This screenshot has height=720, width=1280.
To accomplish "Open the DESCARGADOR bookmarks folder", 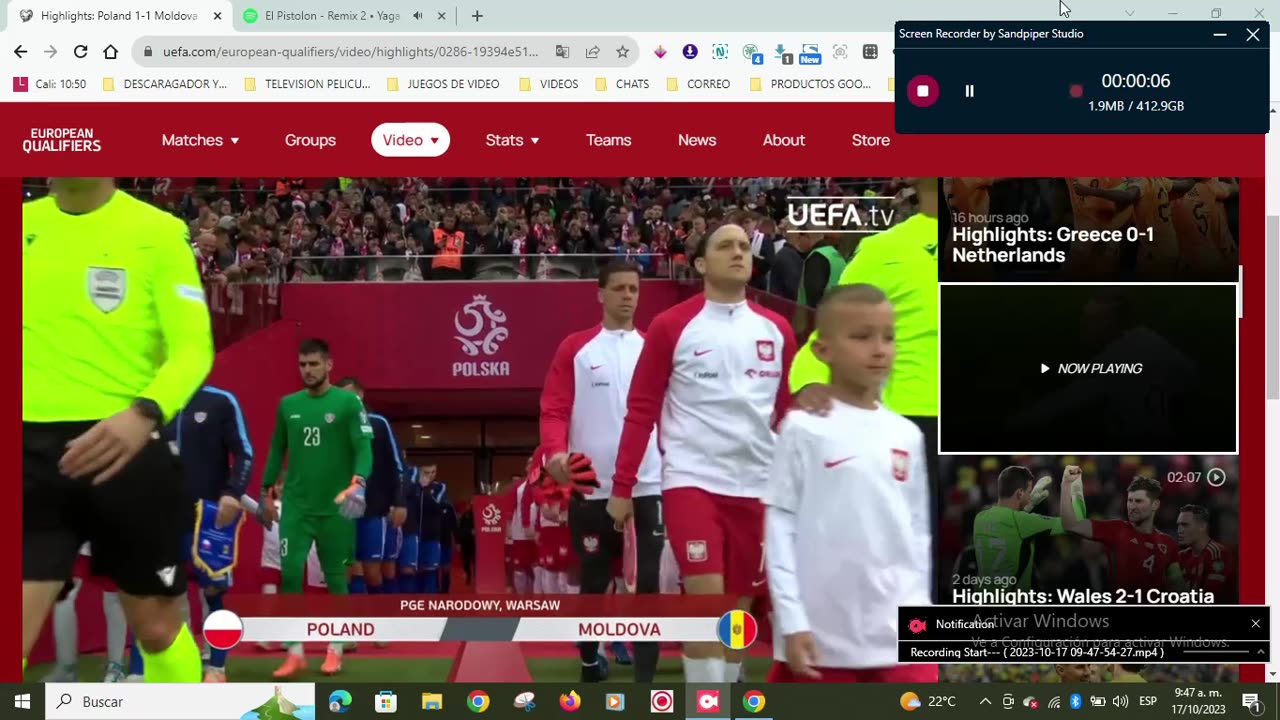I will [165, 84].
